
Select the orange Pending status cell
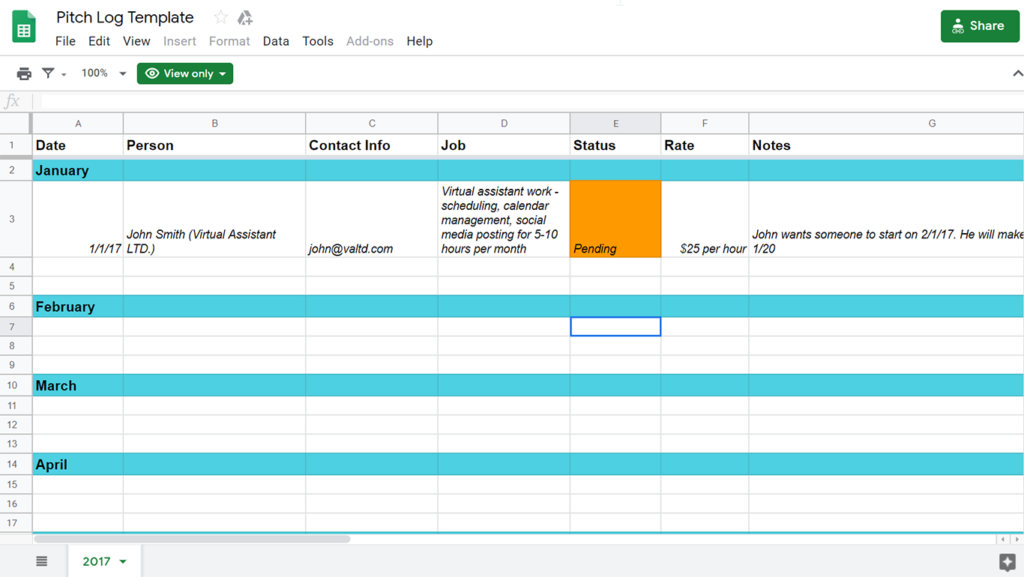615,219
